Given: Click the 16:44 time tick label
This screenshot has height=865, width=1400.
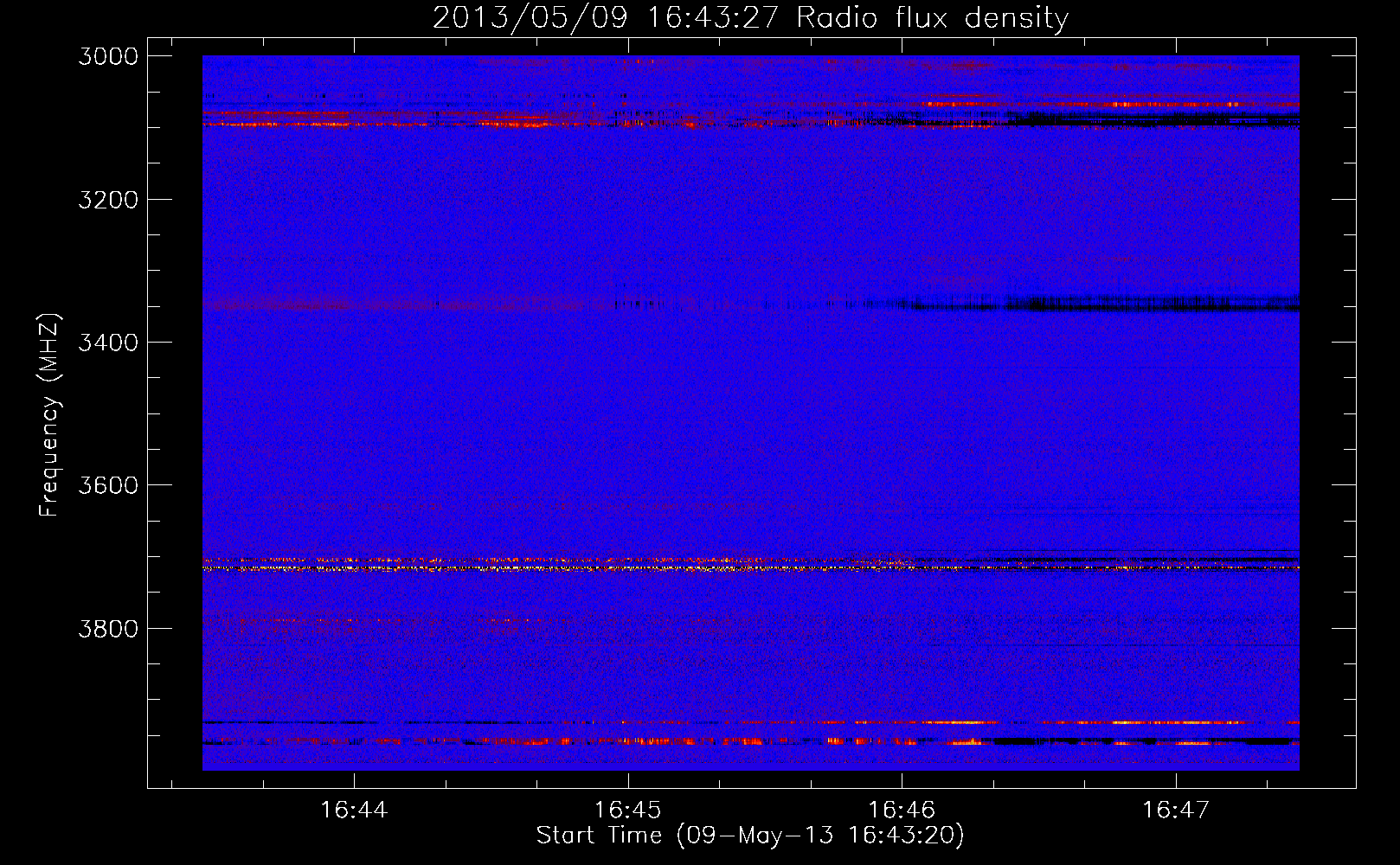Looking at the screenshot, I should tap(354, 810).
